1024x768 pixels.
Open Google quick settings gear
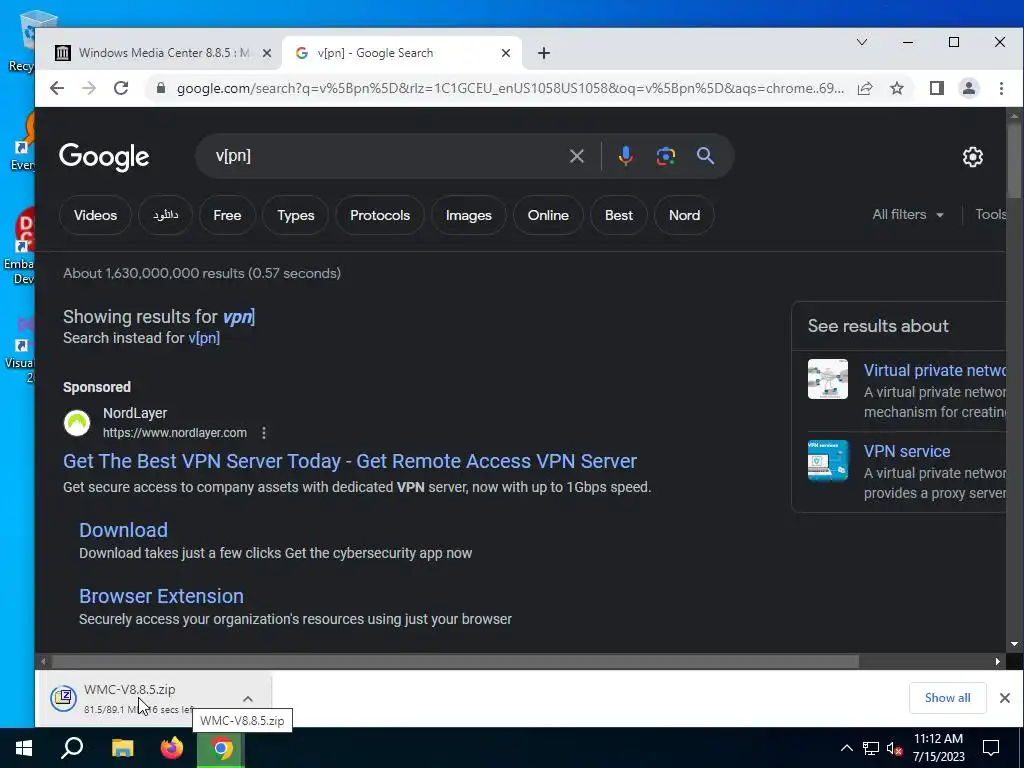(x=972, y=157)
